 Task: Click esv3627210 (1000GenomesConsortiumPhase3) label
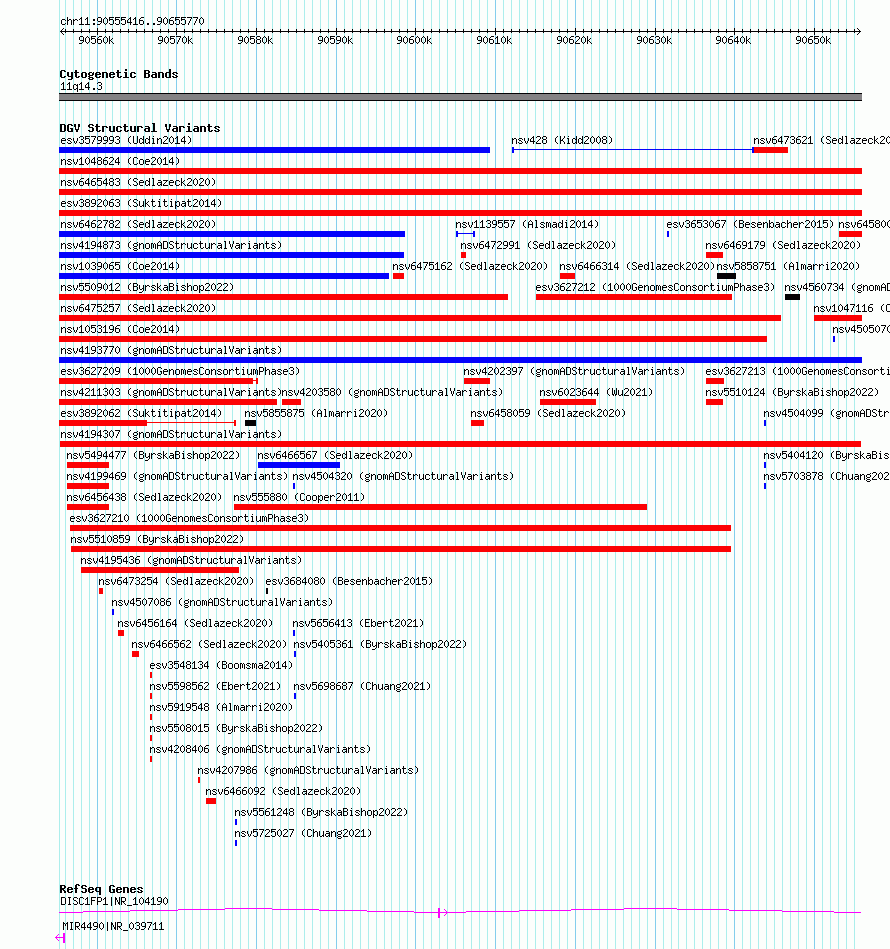point(189,519)
